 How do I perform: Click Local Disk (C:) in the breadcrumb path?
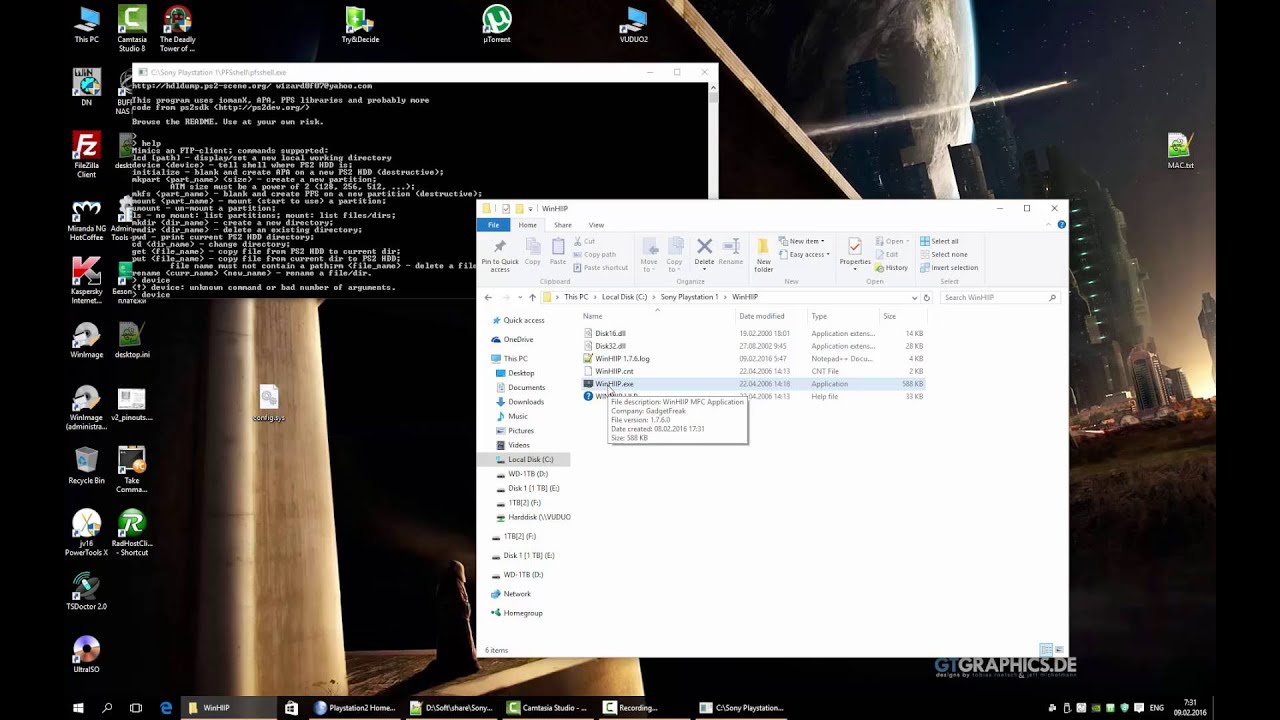624,297
